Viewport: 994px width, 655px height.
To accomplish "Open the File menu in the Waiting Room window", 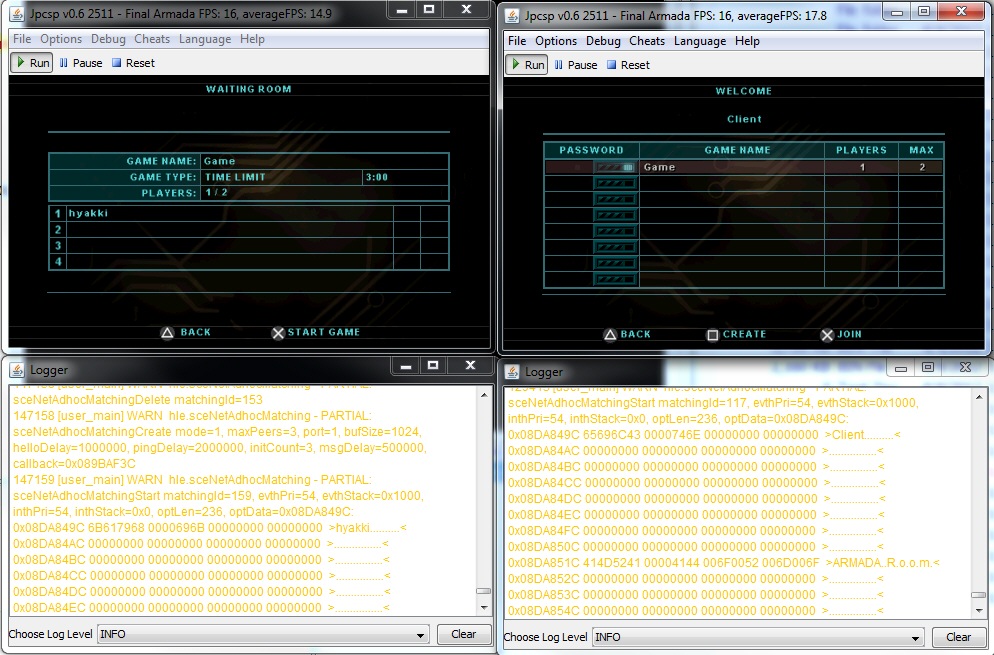I will click(x=22, y=39).
